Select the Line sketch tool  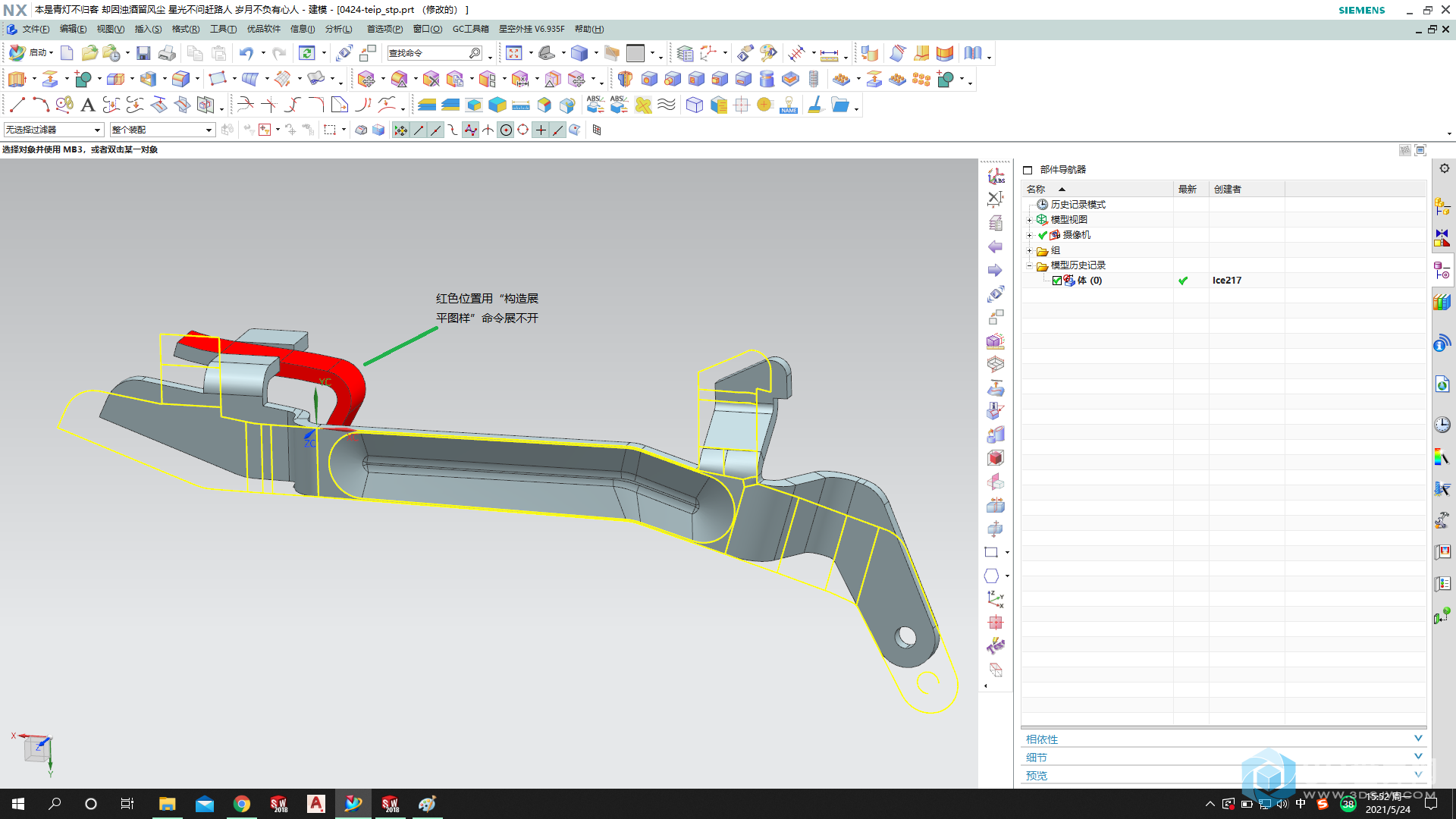tap(17, 105)
